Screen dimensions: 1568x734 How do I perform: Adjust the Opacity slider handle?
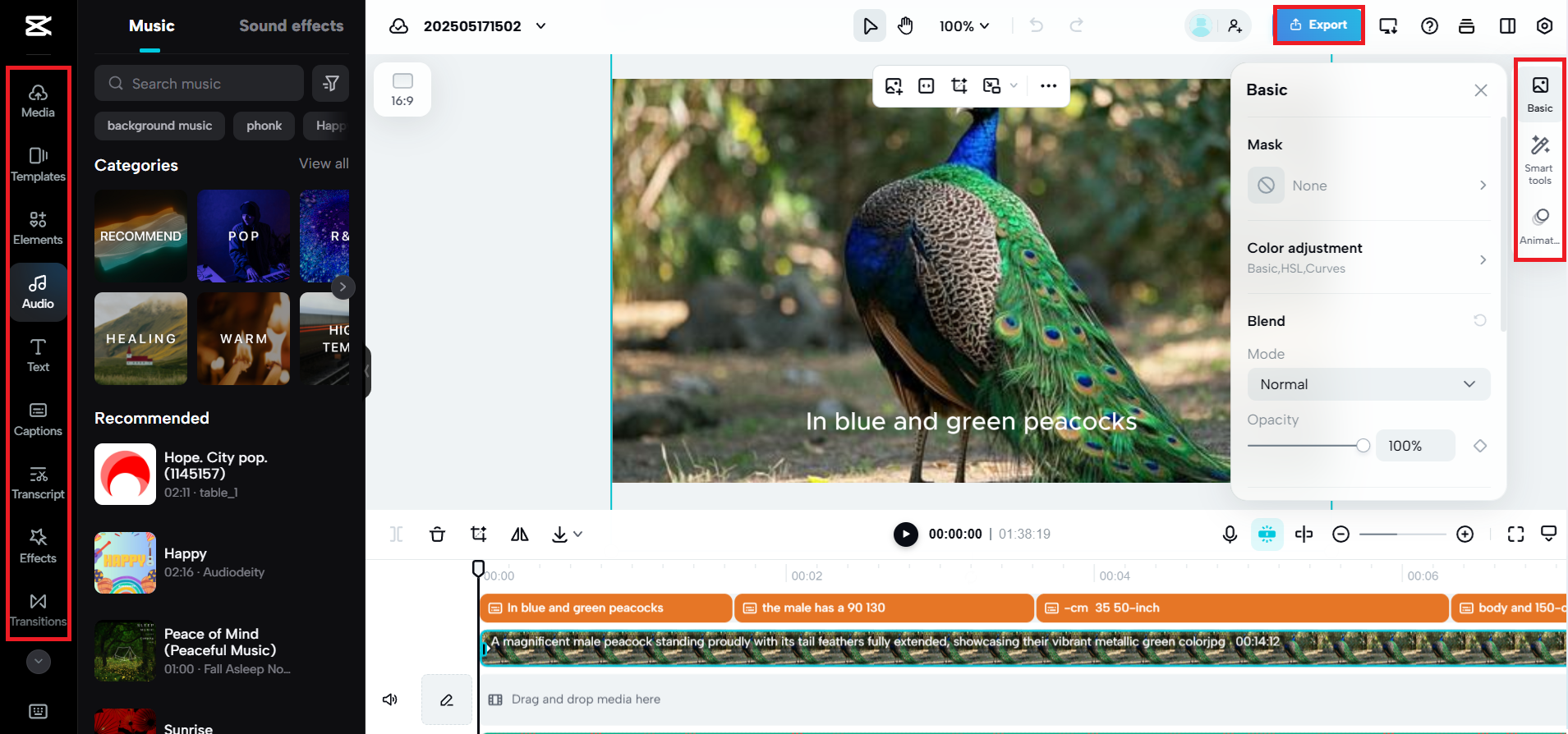pos(1363,446)
